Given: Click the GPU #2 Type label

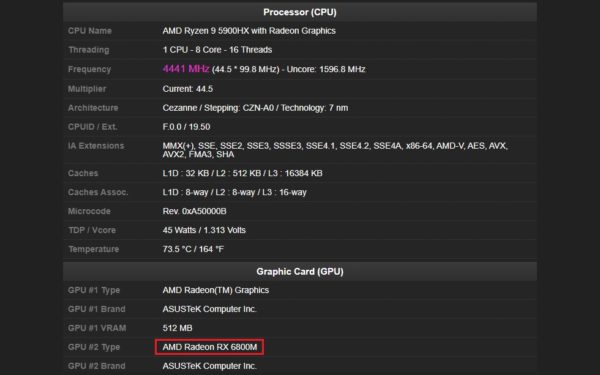Looking at the screenshot, I should 94,347.
